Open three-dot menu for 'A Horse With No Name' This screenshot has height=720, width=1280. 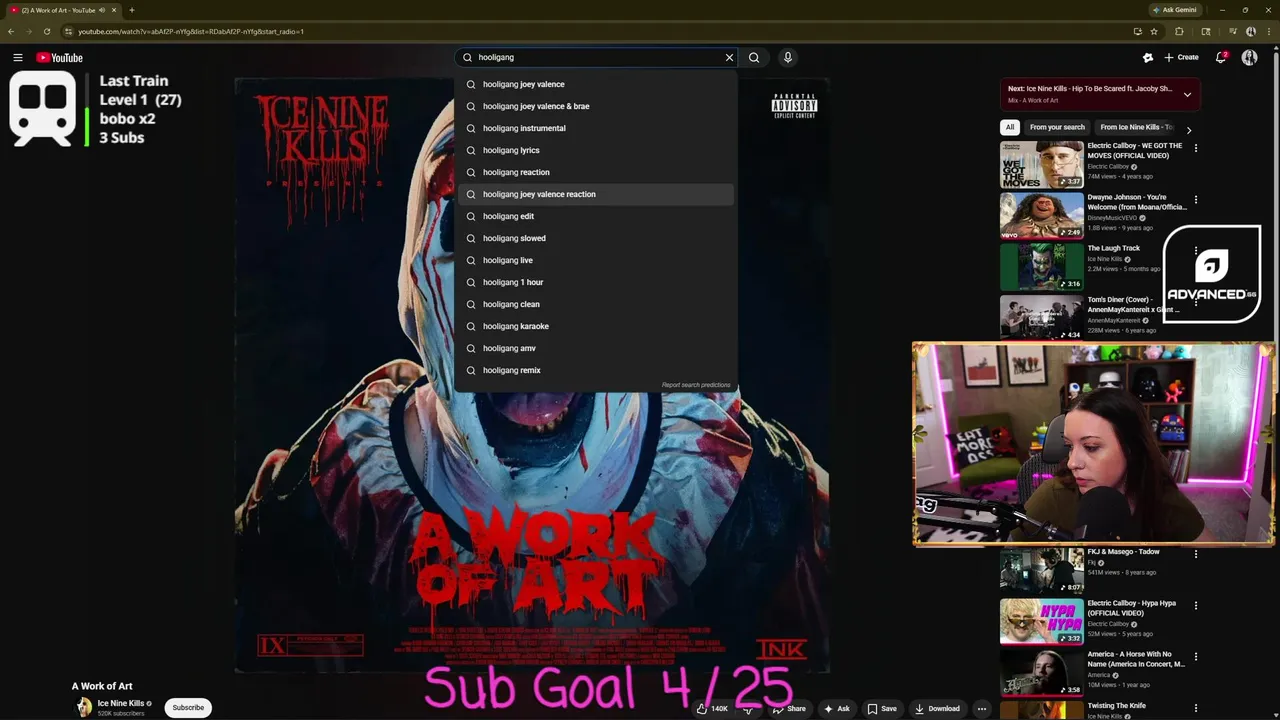pos(1195,658)
